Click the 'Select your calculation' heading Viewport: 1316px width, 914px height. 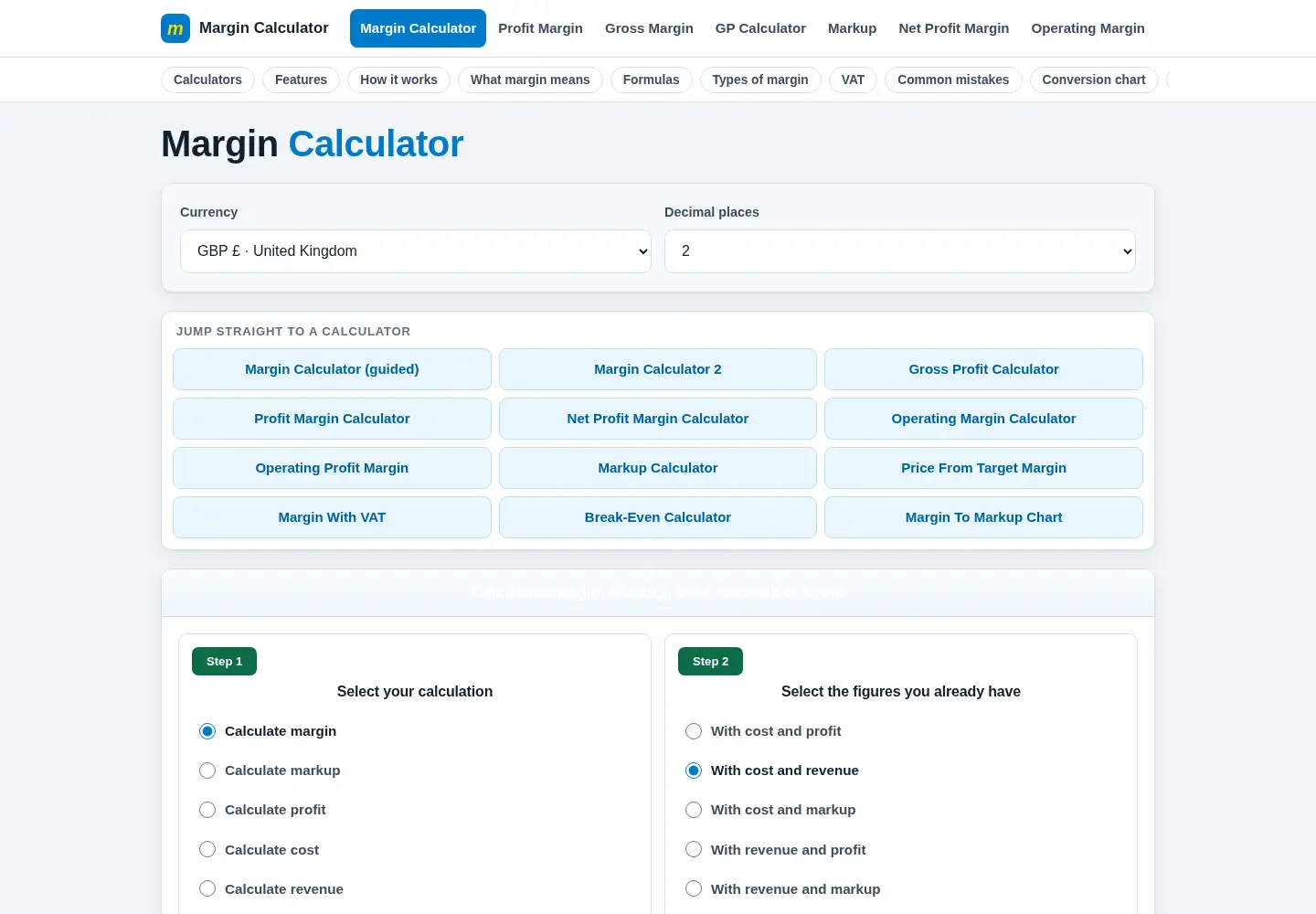click(x=415, y=692)
